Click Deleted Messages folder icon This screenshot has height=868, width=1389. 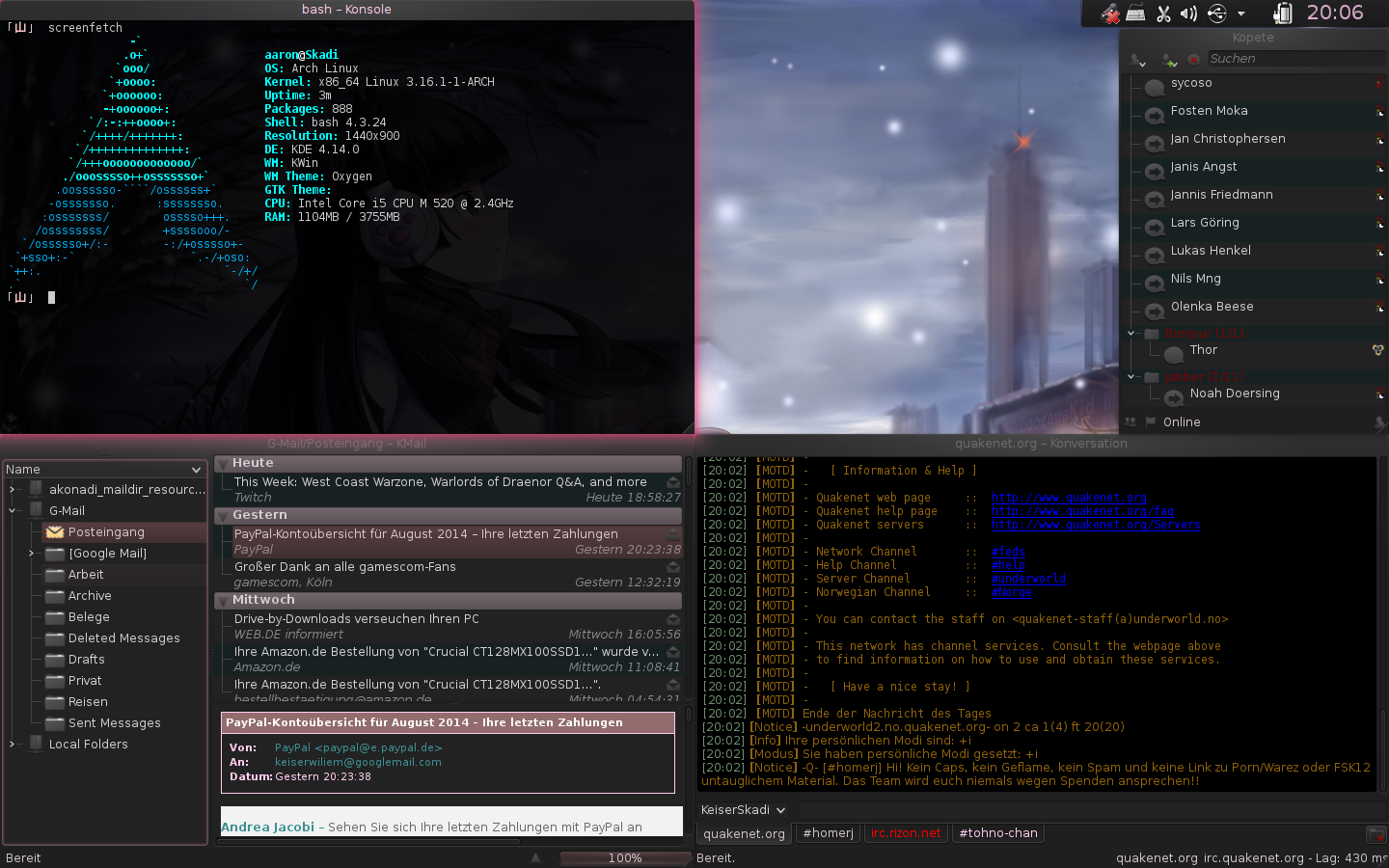(55, 638)
